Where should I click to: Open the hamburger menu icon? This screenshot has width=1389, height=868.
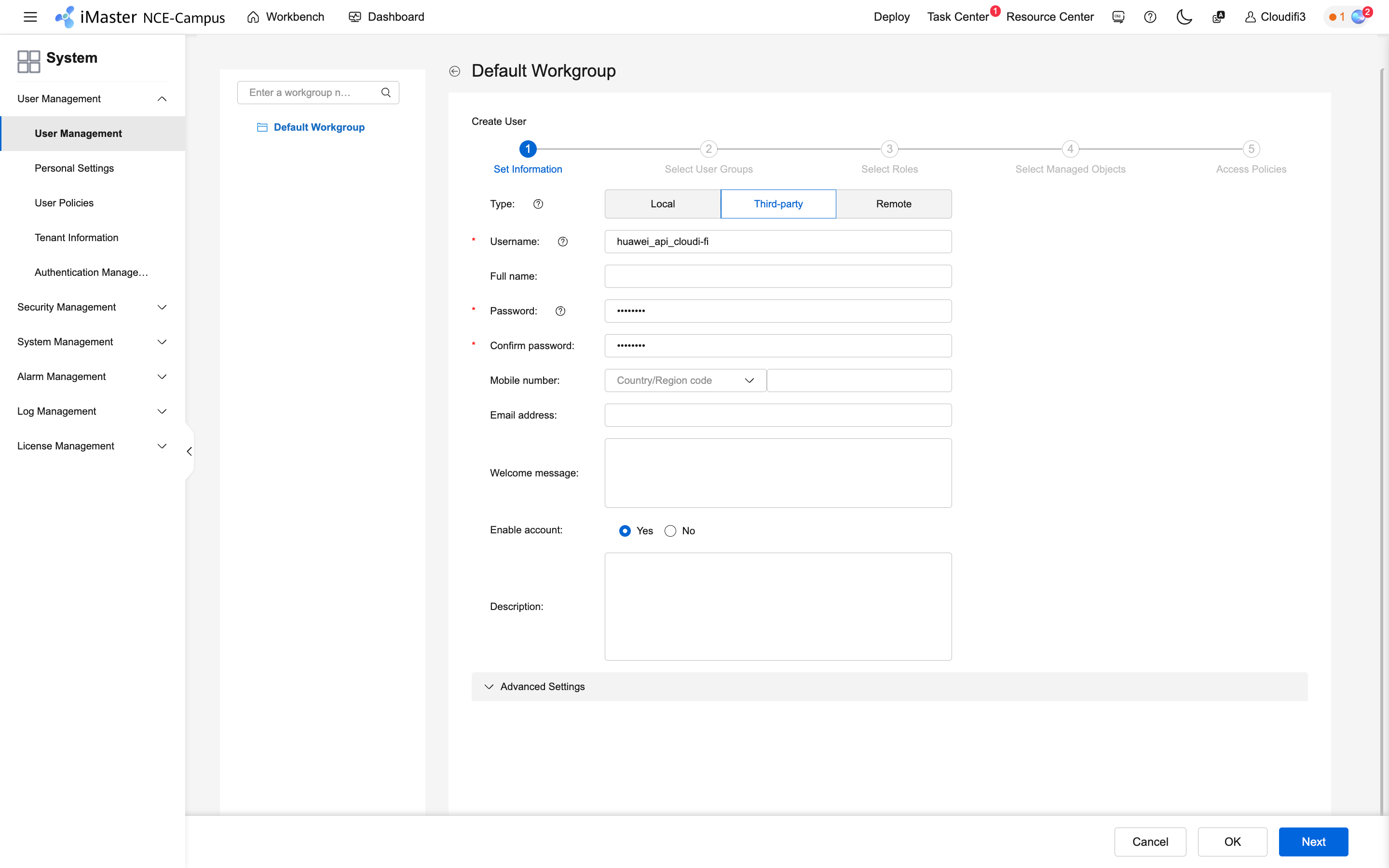(x=30, y=17)
